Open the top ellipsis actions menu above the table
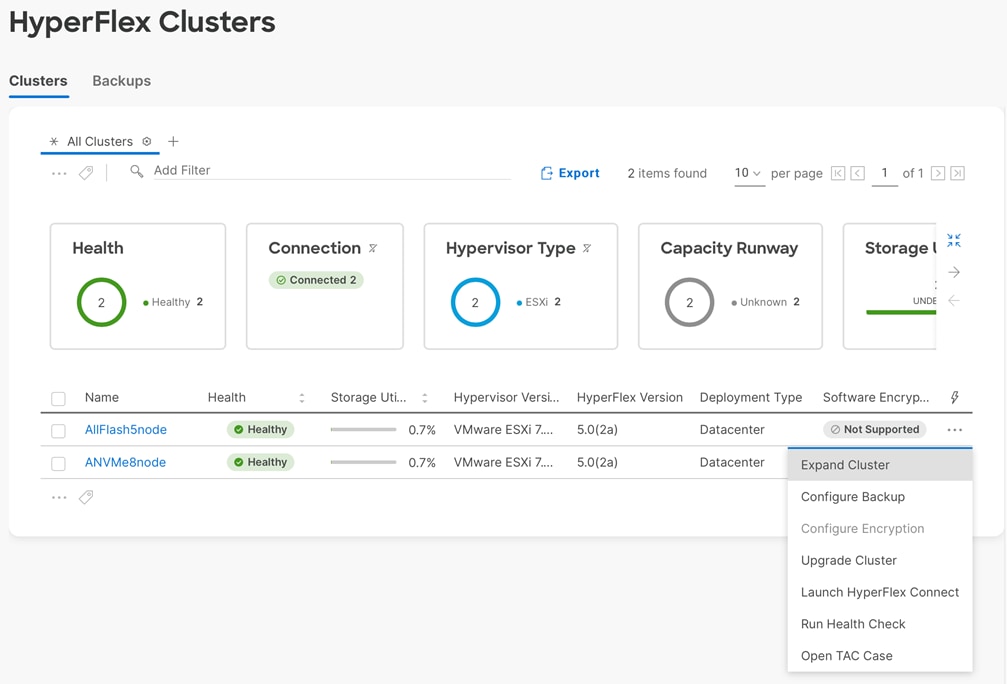This screenshot has height=684, width=1007. [x=59, y=173]
